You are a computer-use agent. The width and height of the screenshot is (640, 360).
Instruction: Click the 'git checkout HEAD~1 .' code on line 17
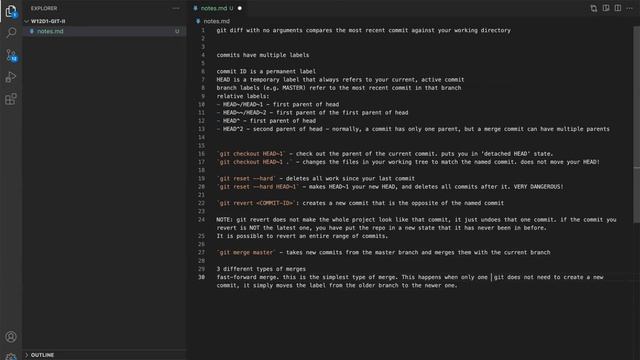click(254, 162)
